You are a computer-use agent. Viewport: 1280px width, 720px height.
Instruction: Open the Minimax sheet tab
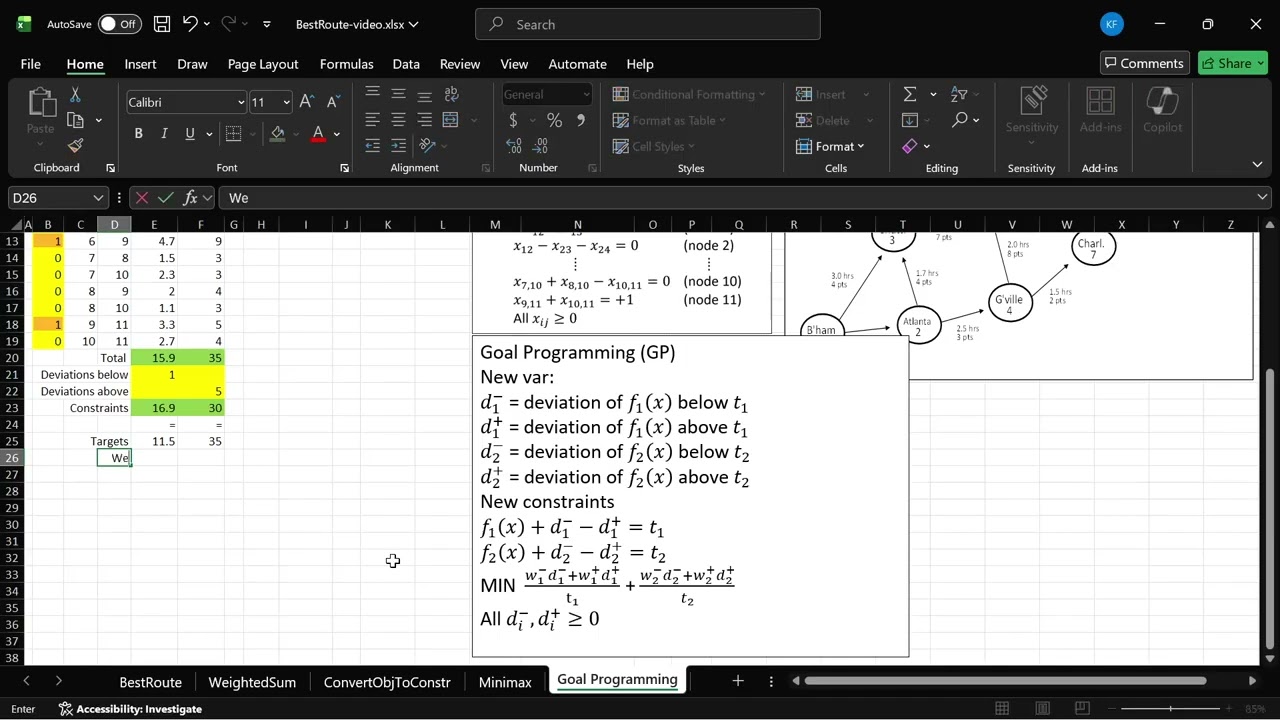click(505, 682)
